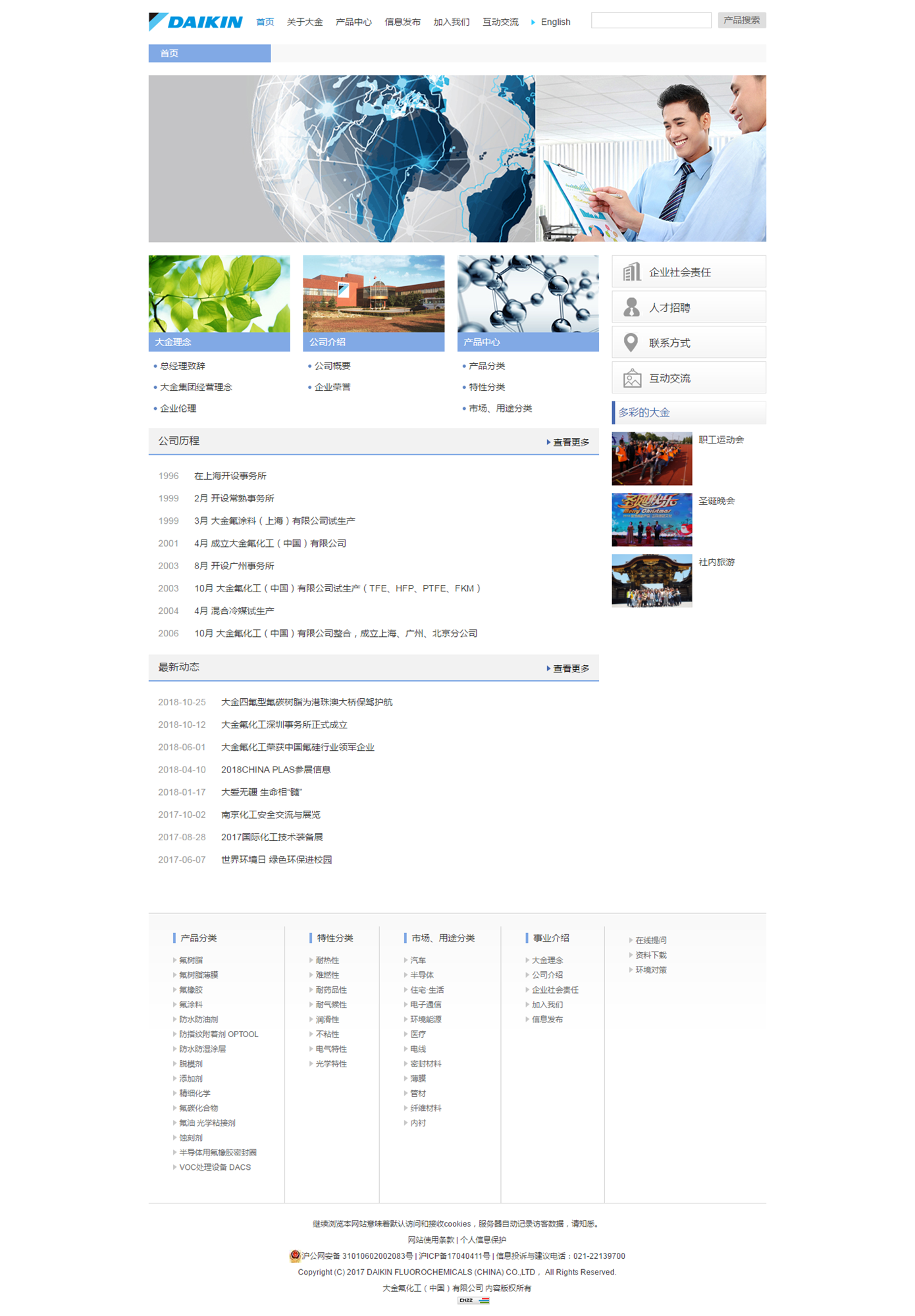This screenshot has width=915, height=1316.
Task: Open 企业荣誉 link
Action: (332, 387)
